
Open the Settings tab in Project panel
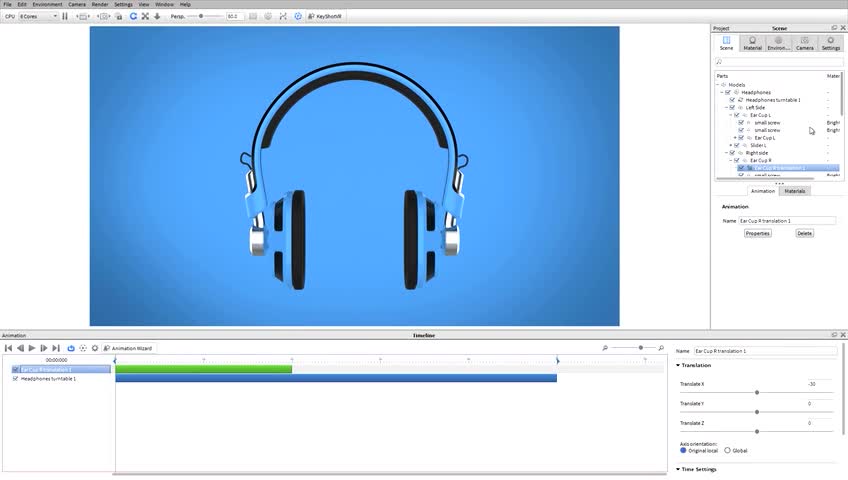tap(831, 43)
